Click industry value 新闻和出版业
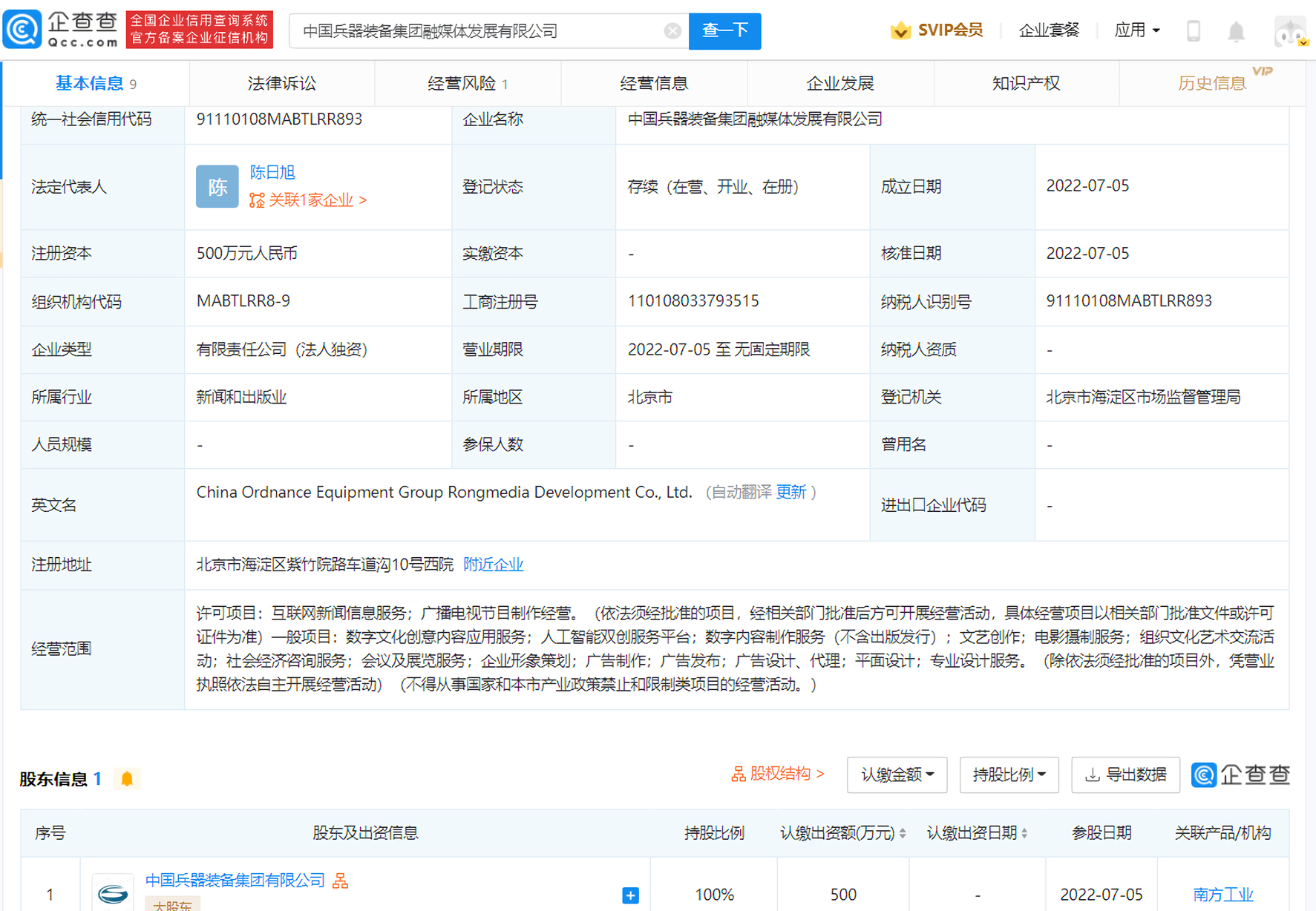 pyautogui.click(x=241, y=397)
